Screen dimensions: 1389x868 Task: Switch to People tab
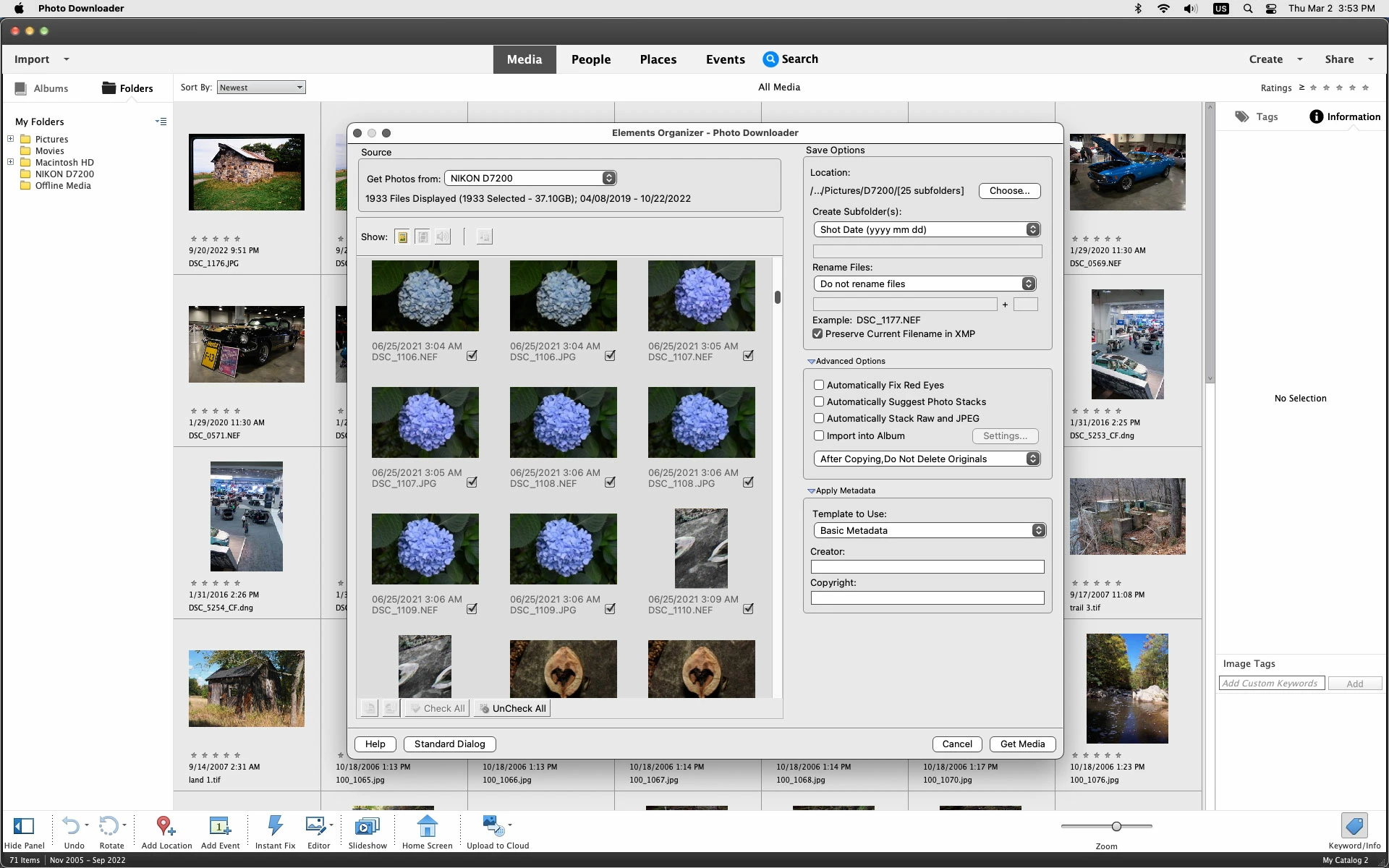point(590,59)
